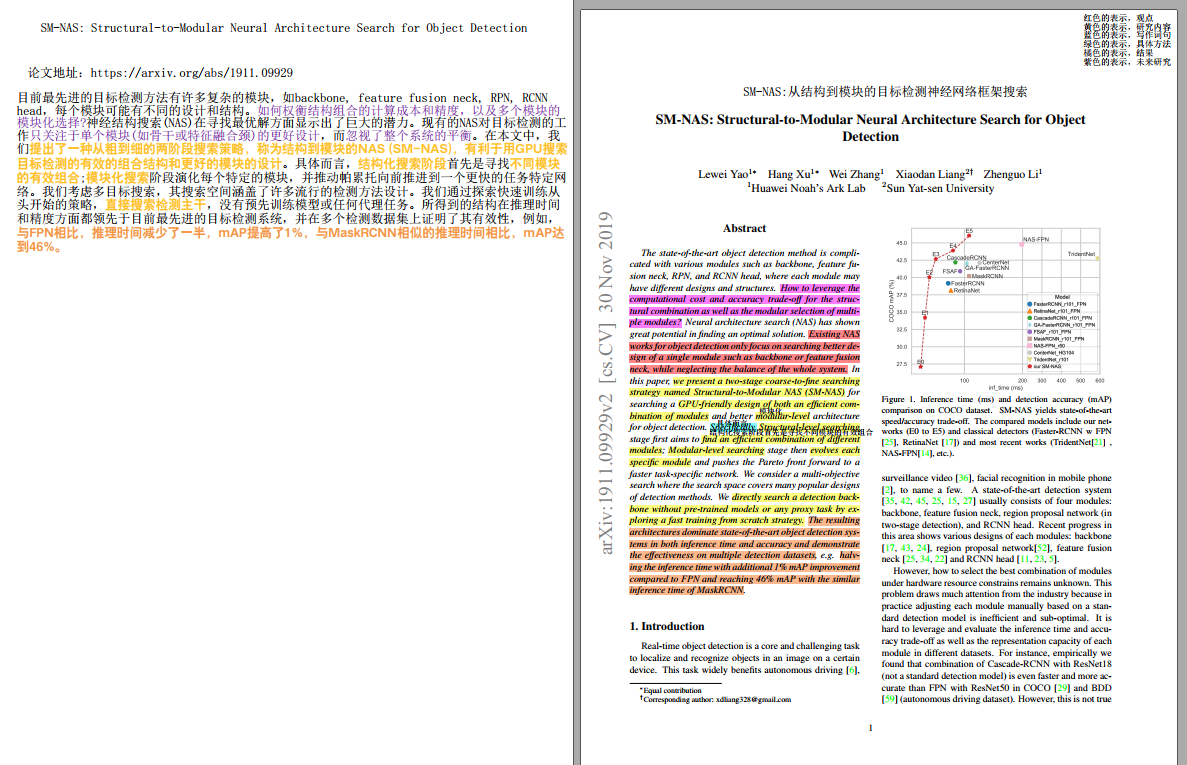The width and height of the screenshot is (1187, 765).
Task: Follow citation [2] before 'to name a few'
Action: point(887,490)
